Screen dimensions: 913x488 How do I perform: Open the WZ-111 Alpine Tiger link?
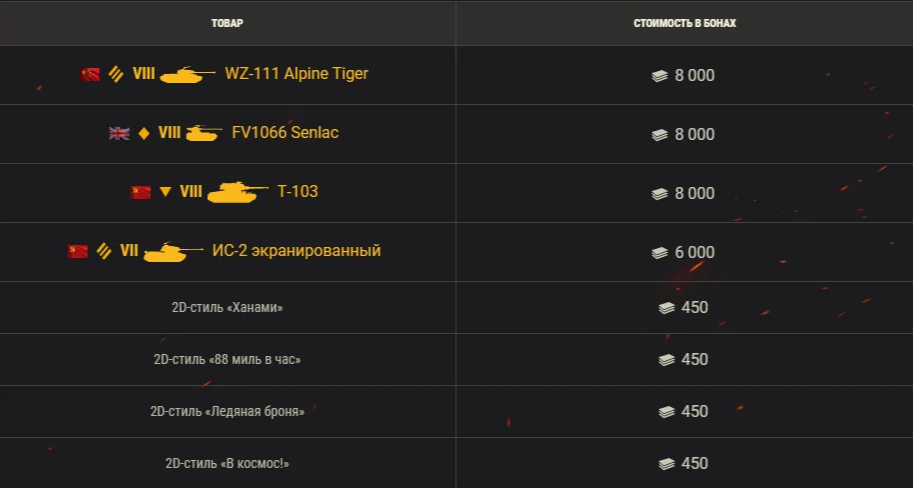click(296, 74)
